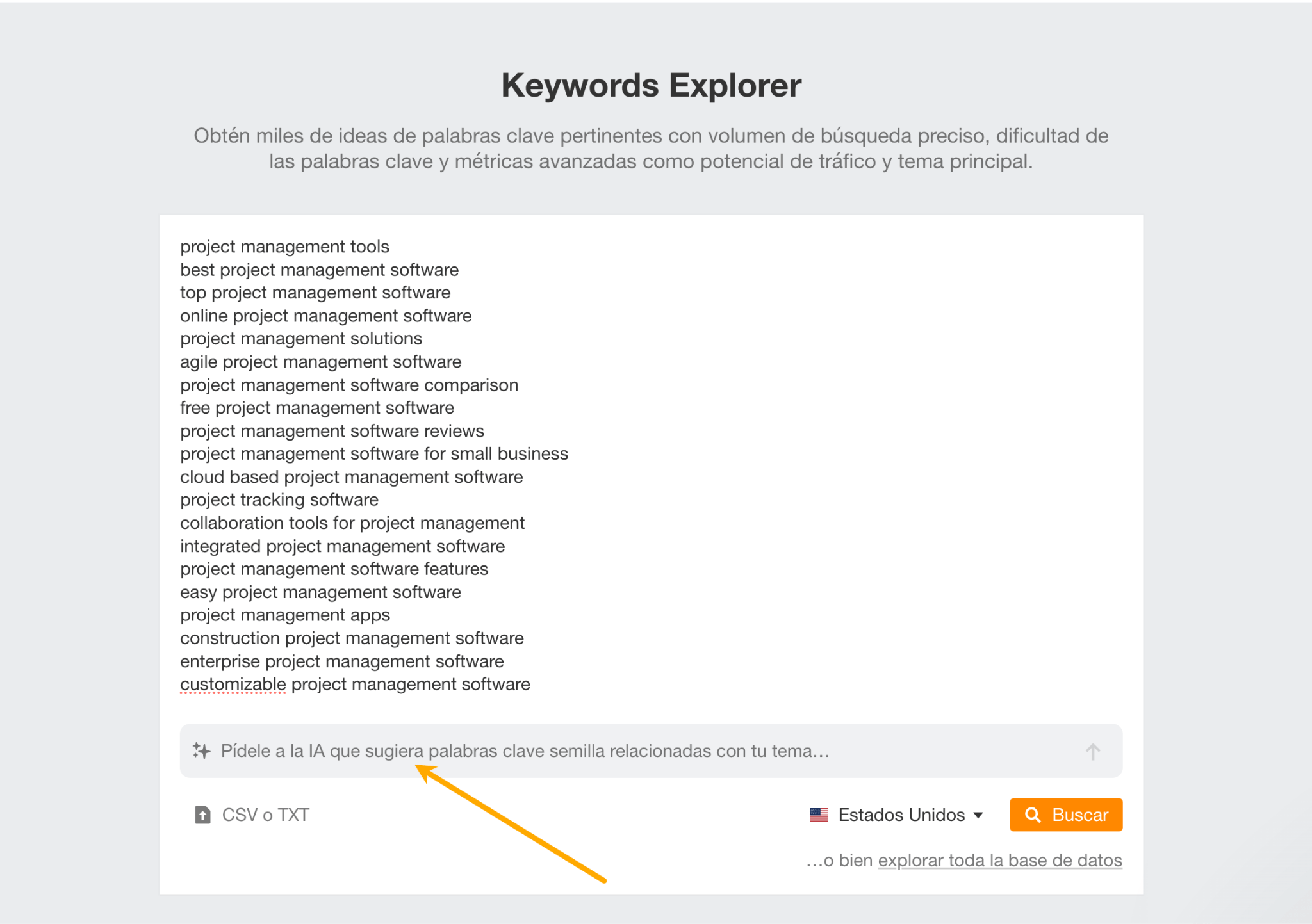Open the explorar toda la base de datos link
The width and height of the screenshot is (1312, 924).
[999, 860]
